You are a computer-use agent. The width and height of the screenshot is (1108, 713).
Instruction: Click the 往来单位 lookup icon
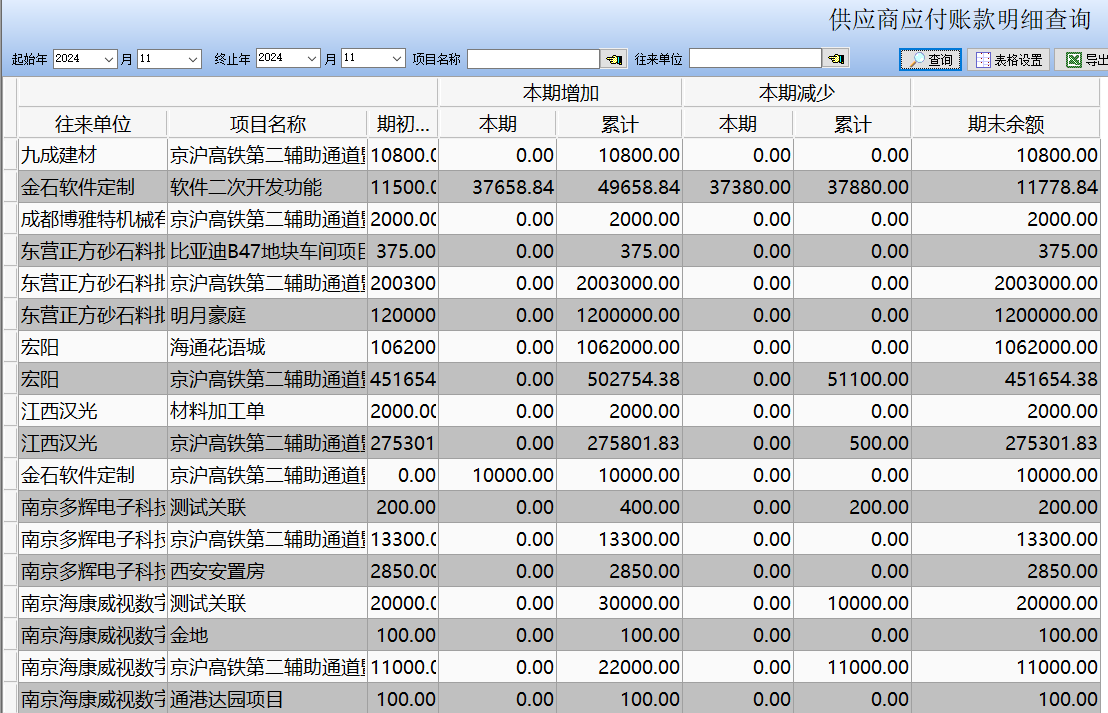tap(836, 60)
